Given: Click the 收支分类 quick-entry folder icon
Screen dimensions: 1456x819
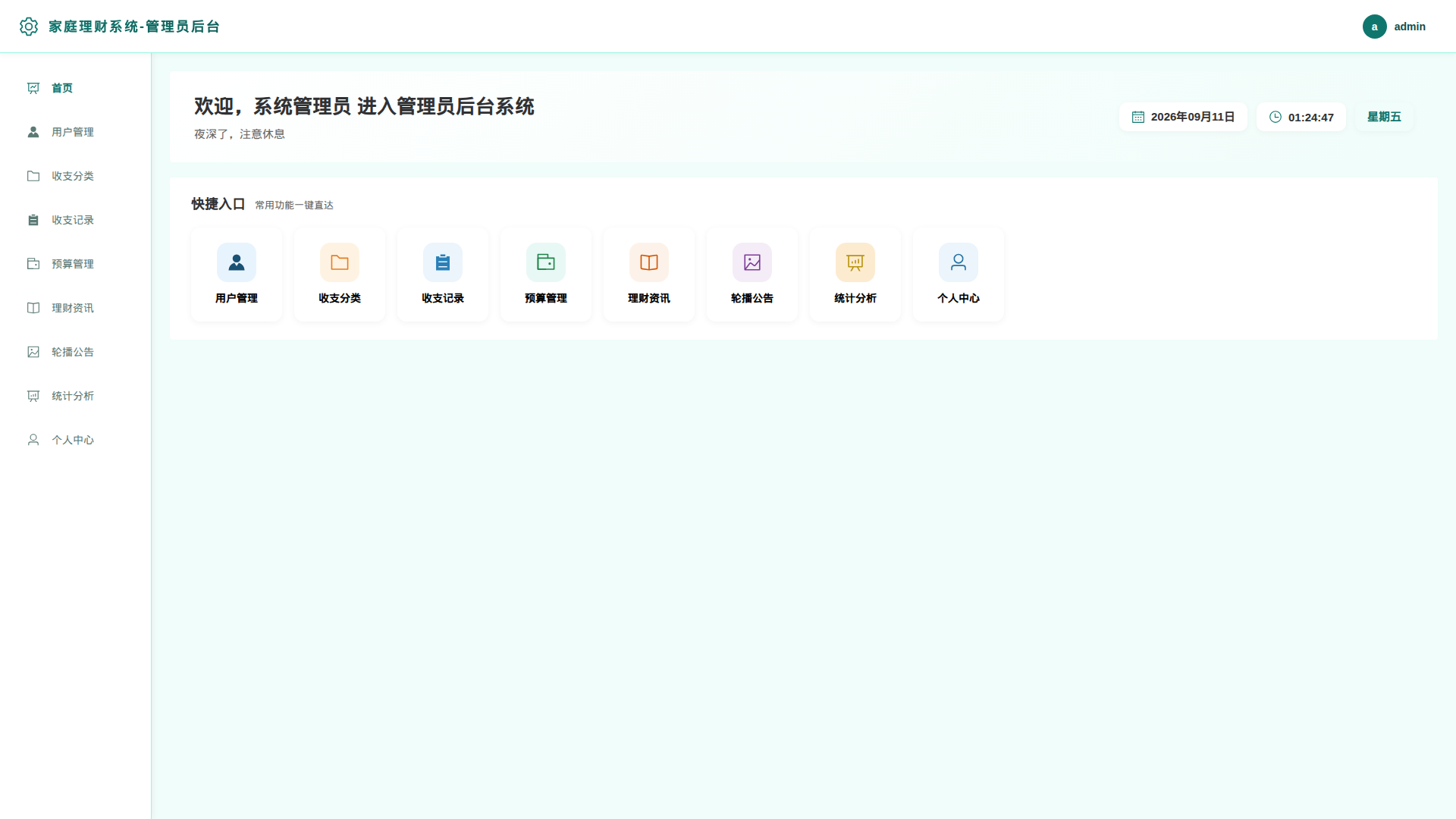Looking at the screenshot, I should pos(340,262).
